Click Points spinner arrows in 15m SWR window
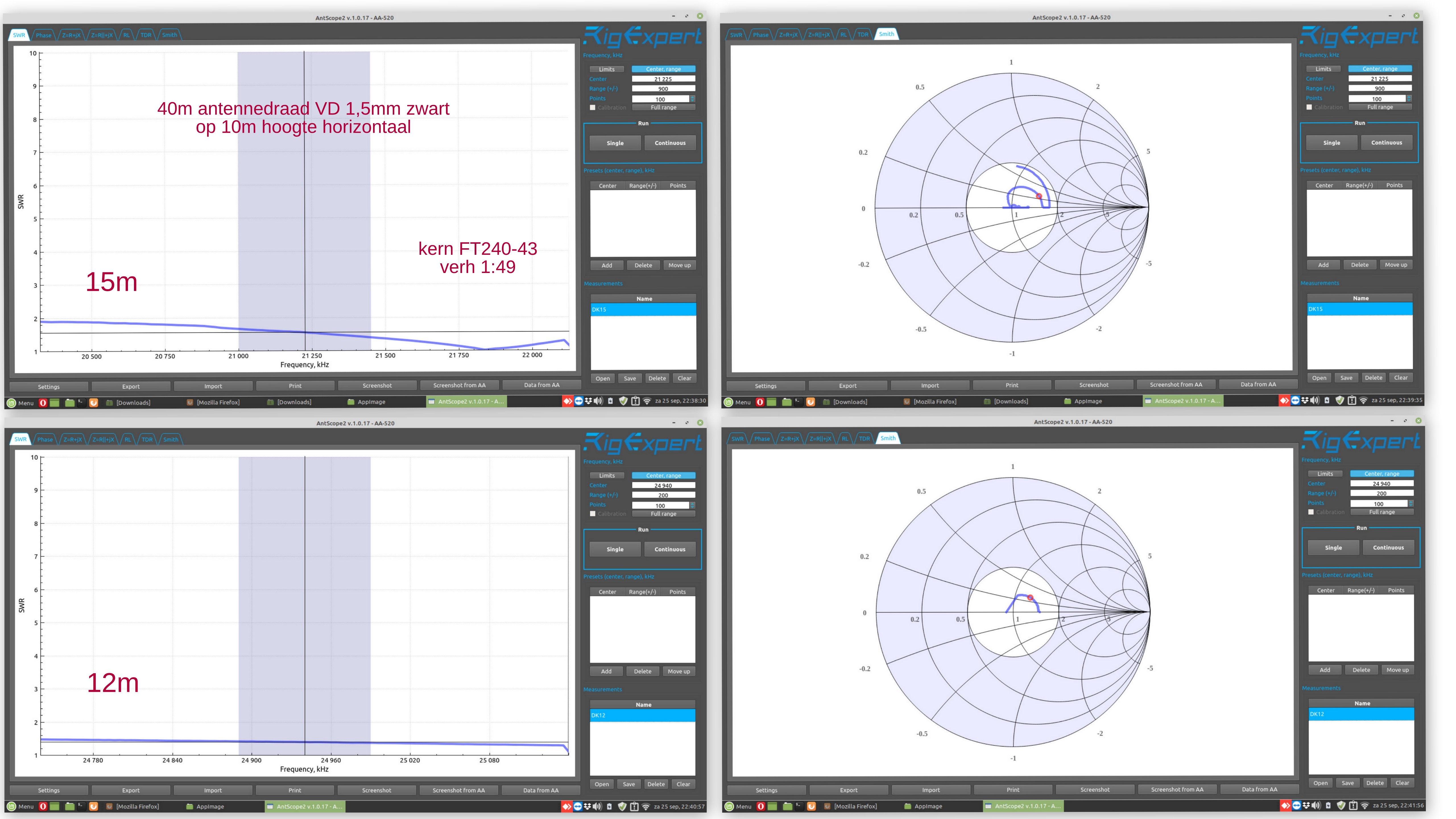1456x819 pixels. point(692,99)
